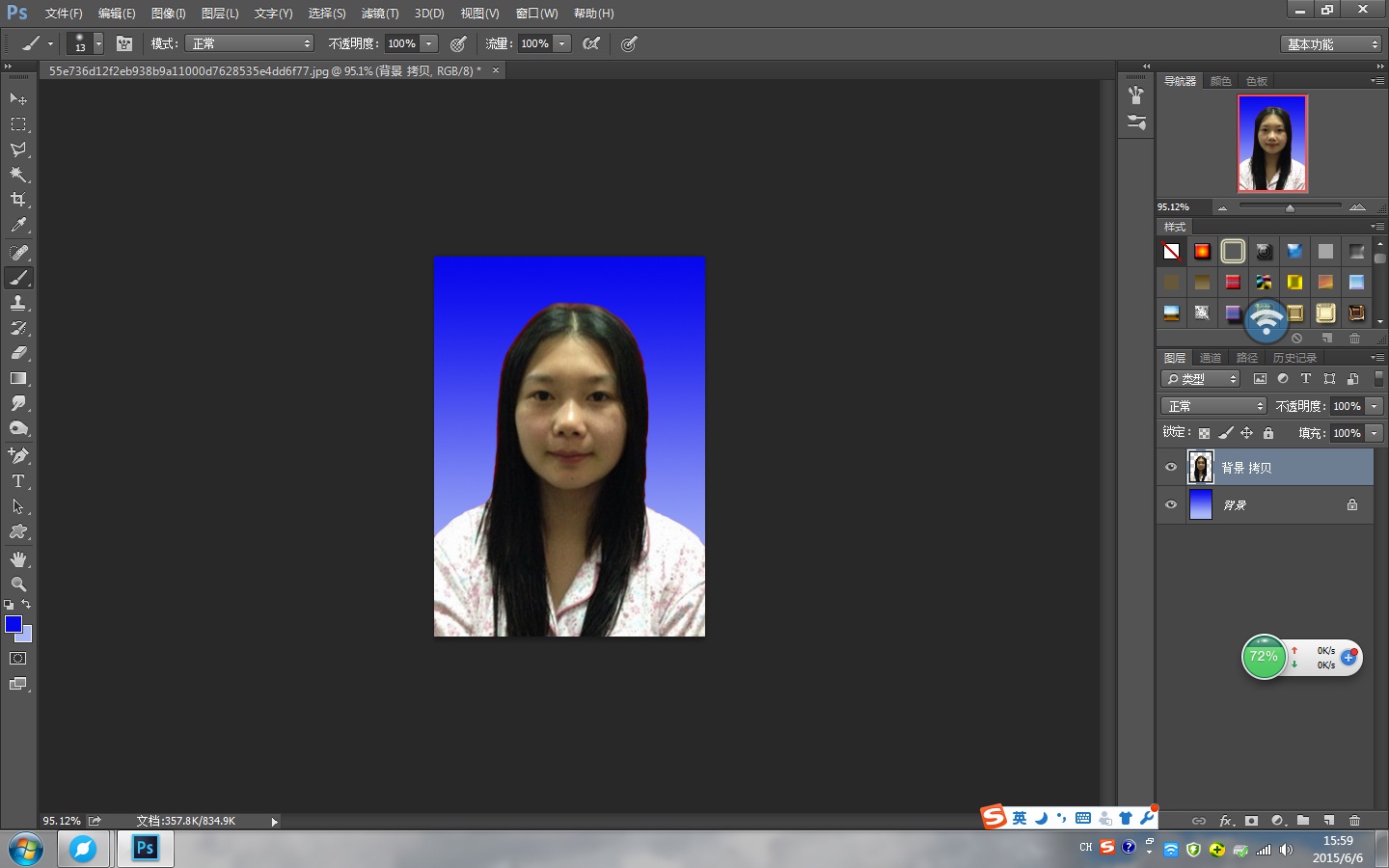Viewport: 1389px width, 868px height.
Task: Open the painting mode 正常 dropdown
Action: click(250, 43)
